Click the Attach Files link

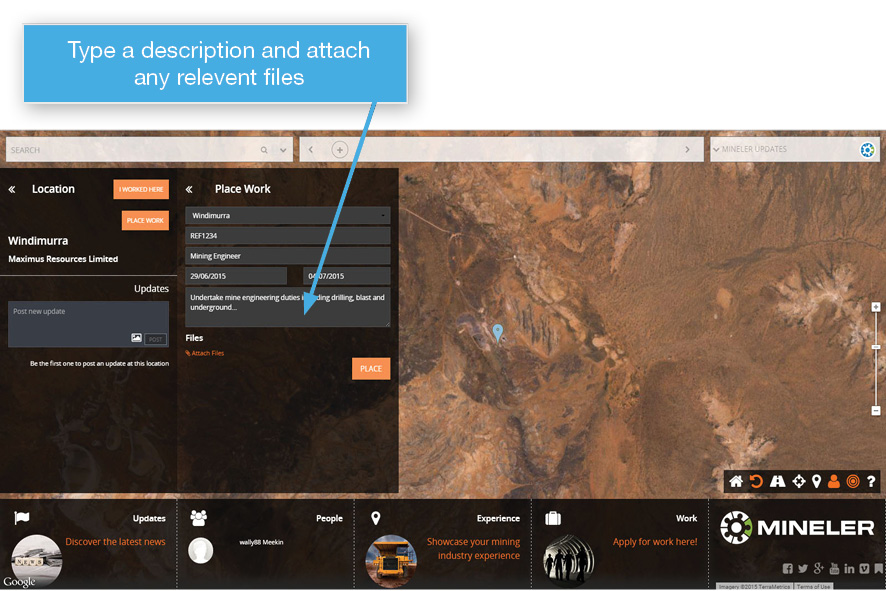tap(205, 353)
